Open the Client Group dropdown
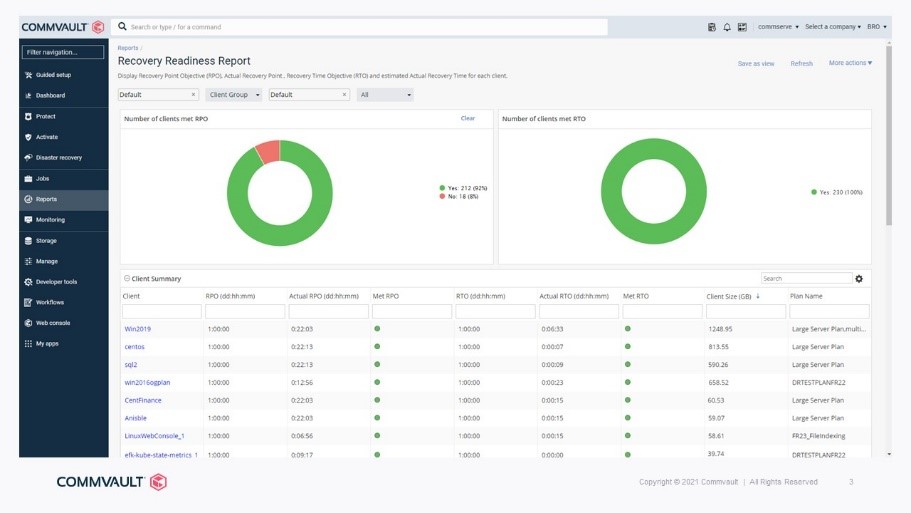 234,95
